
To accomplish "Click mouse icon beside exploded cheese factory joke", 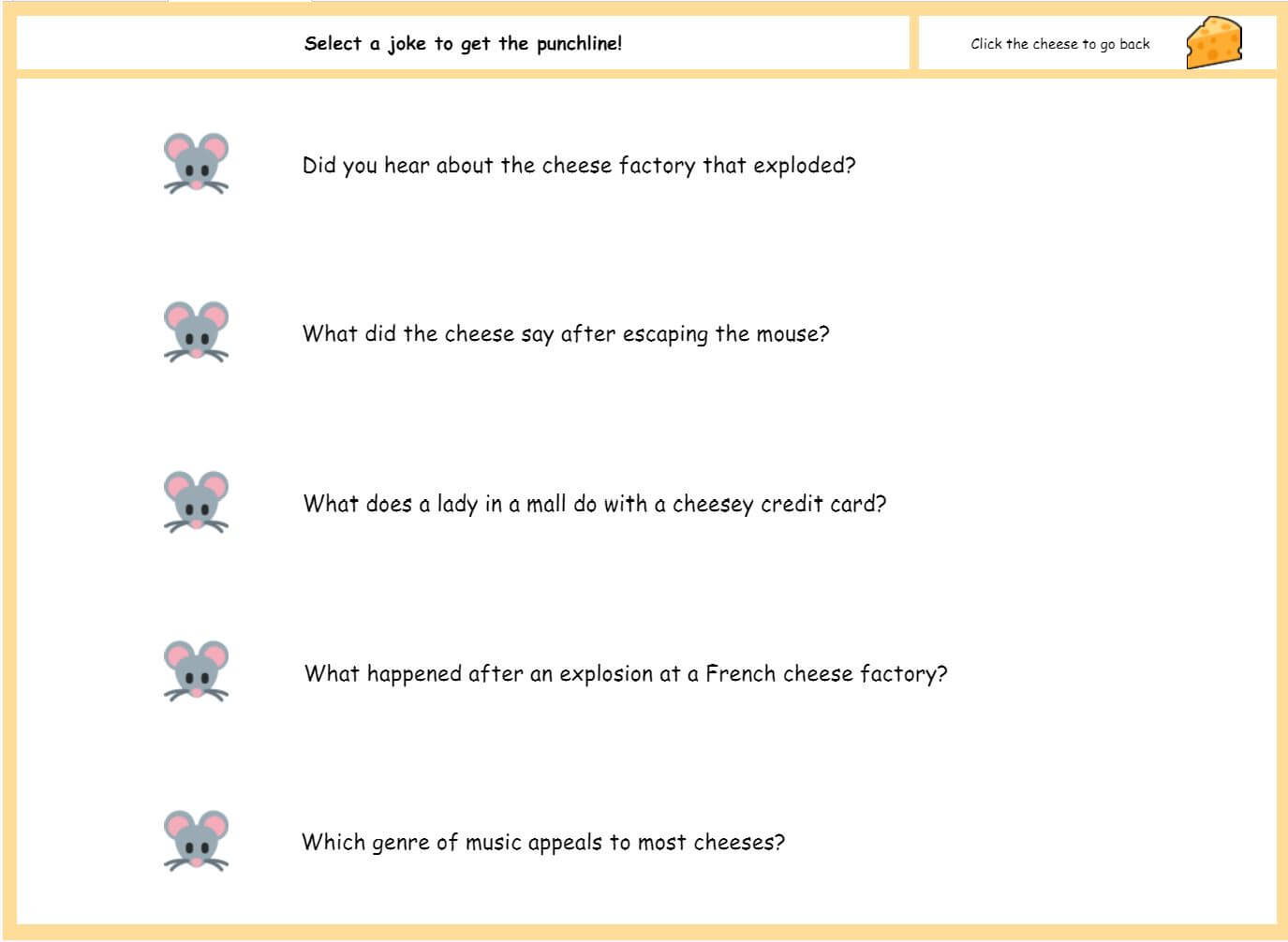I will click(x=196, y=163).
